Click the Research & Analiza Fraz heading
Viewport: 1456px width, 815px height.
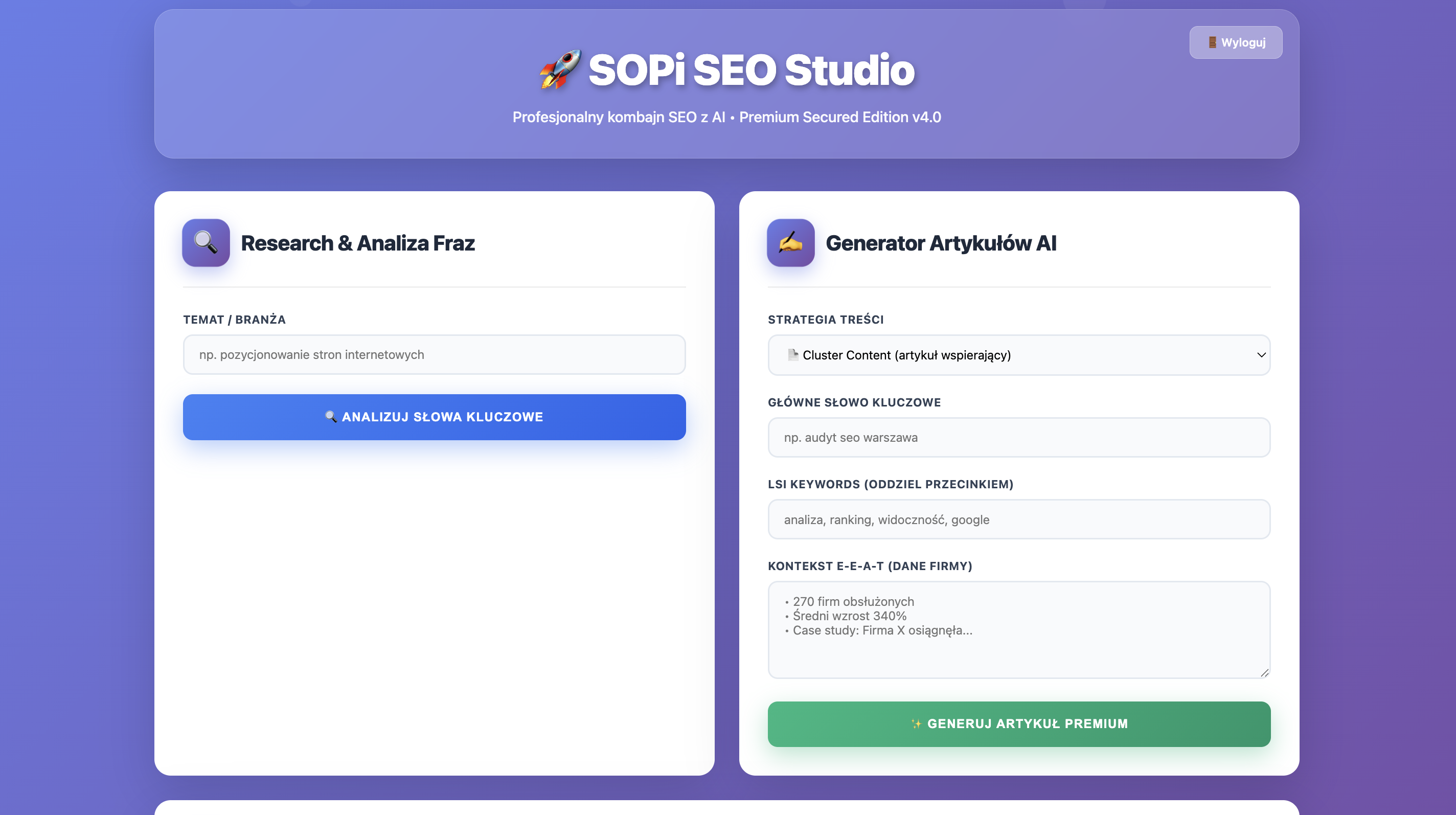tap(357, 242)
